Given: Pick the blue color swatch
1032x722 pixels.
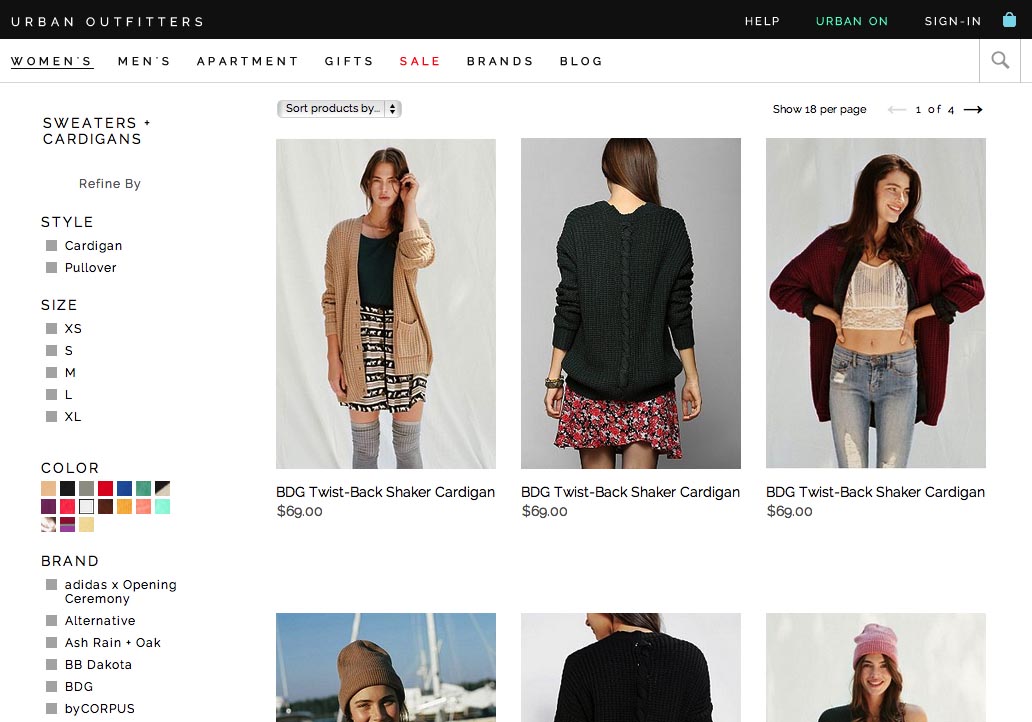Looking at the screenshot, I should pos(124,489).
